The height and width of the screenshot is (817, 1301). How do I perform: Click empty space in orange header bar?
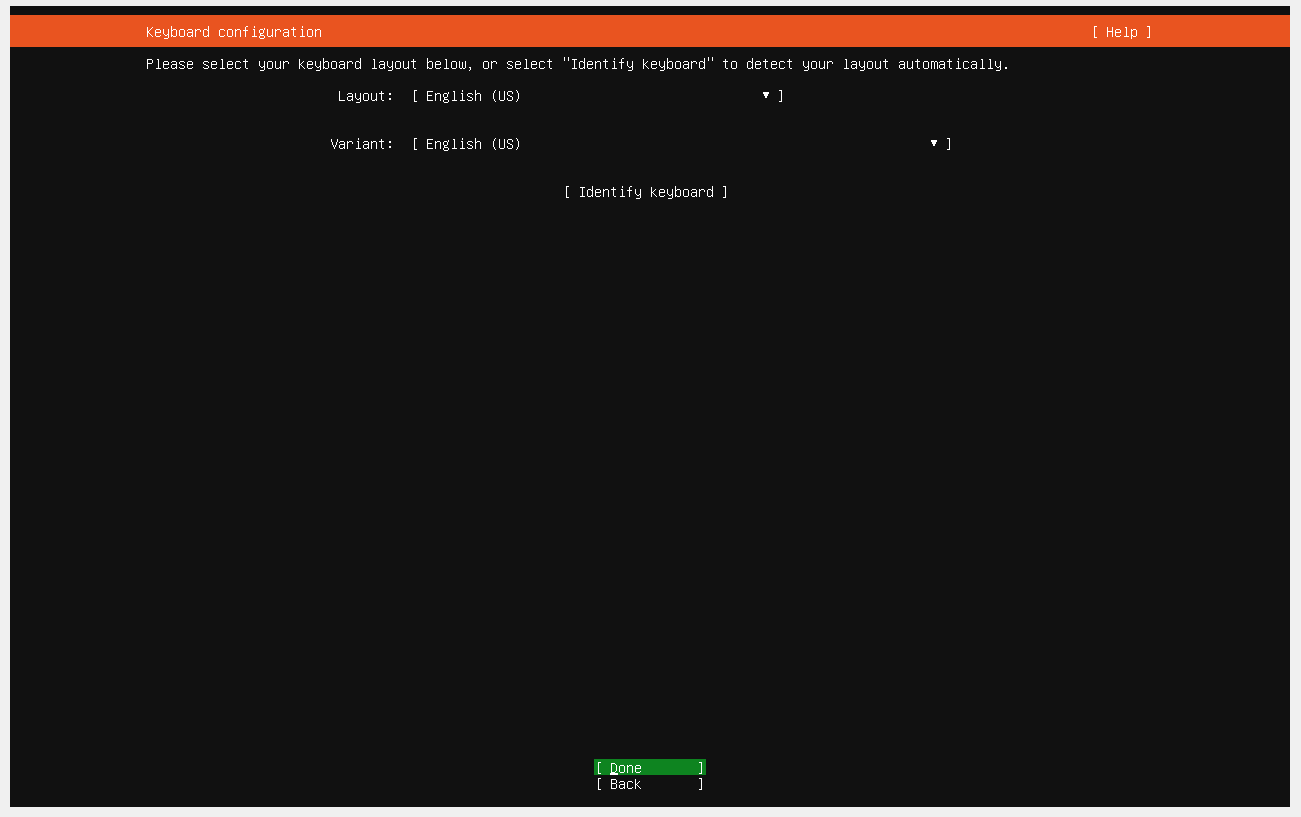700,32
